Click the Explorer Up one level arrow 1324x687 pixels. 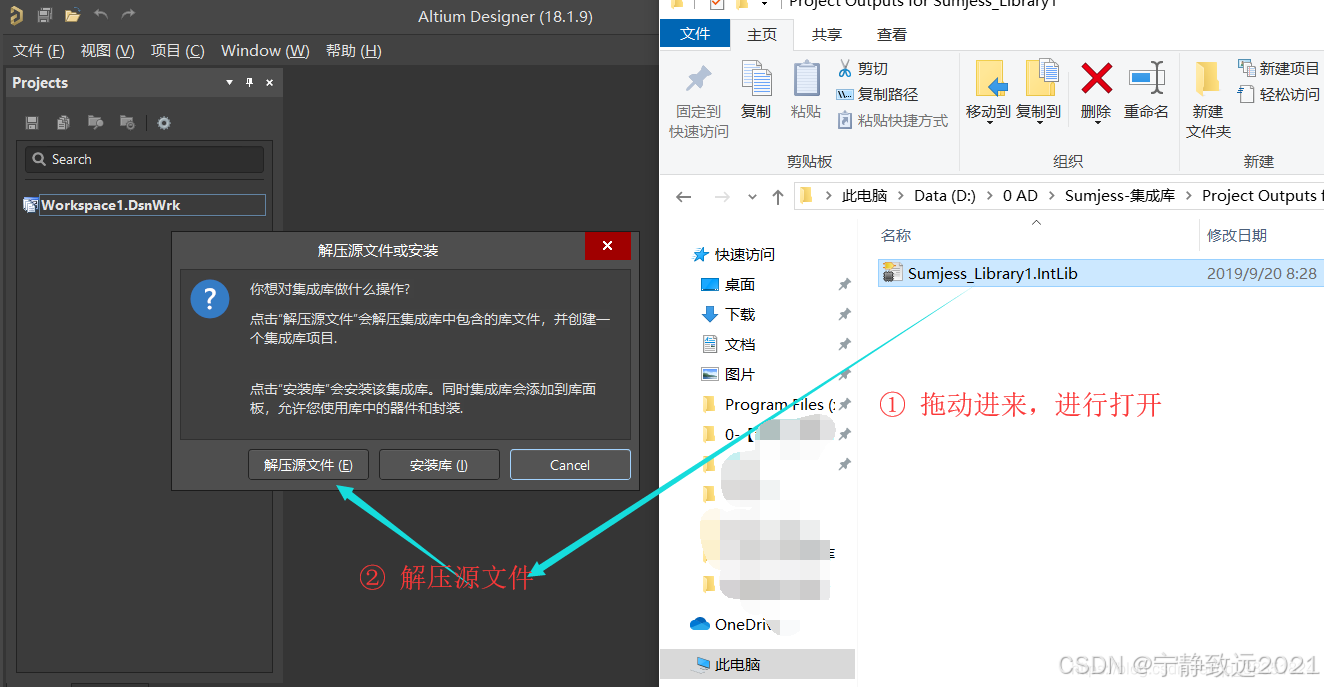[x=777, y=197]
